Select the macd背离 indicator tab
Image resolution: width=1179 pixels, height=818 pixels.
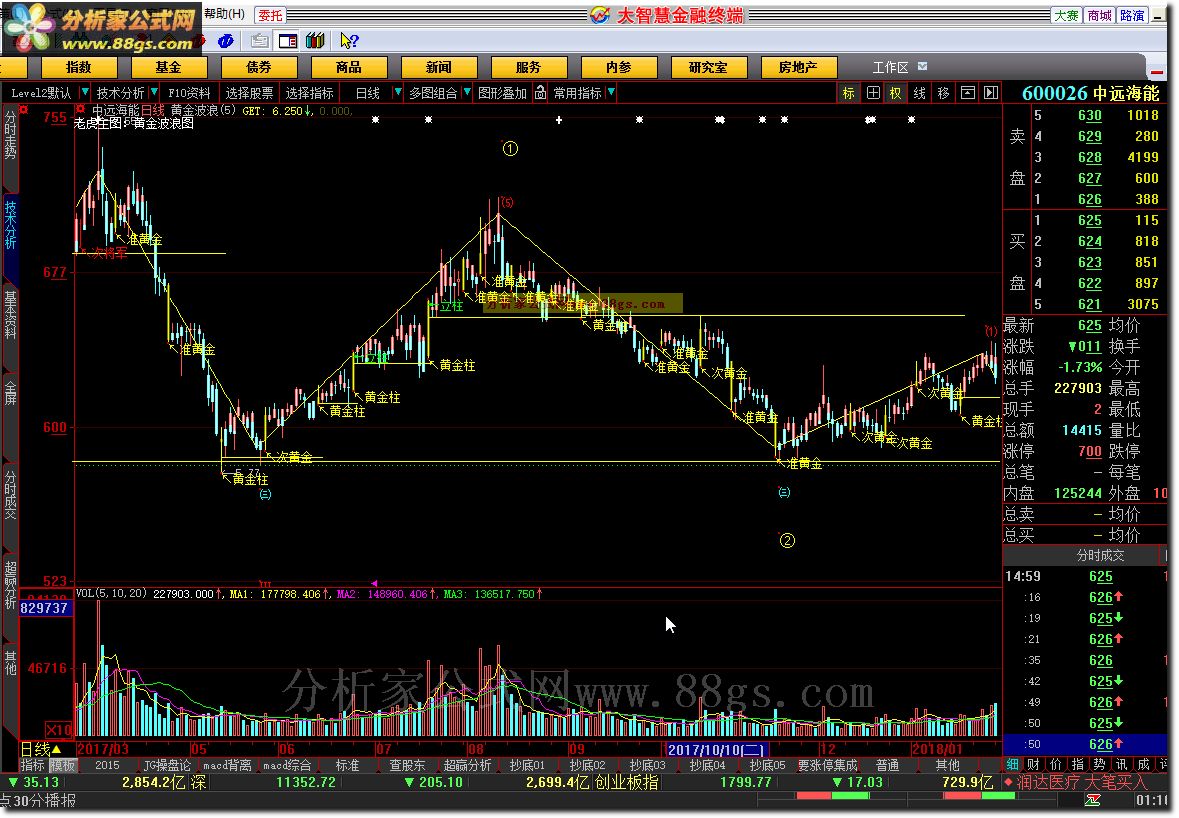point(227,765)
